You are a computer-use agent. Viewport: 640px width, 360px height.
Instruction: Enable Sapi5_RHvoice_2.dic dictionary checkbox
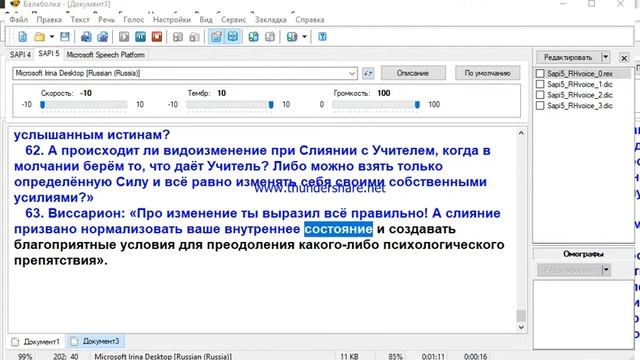(x=540, y=95)
